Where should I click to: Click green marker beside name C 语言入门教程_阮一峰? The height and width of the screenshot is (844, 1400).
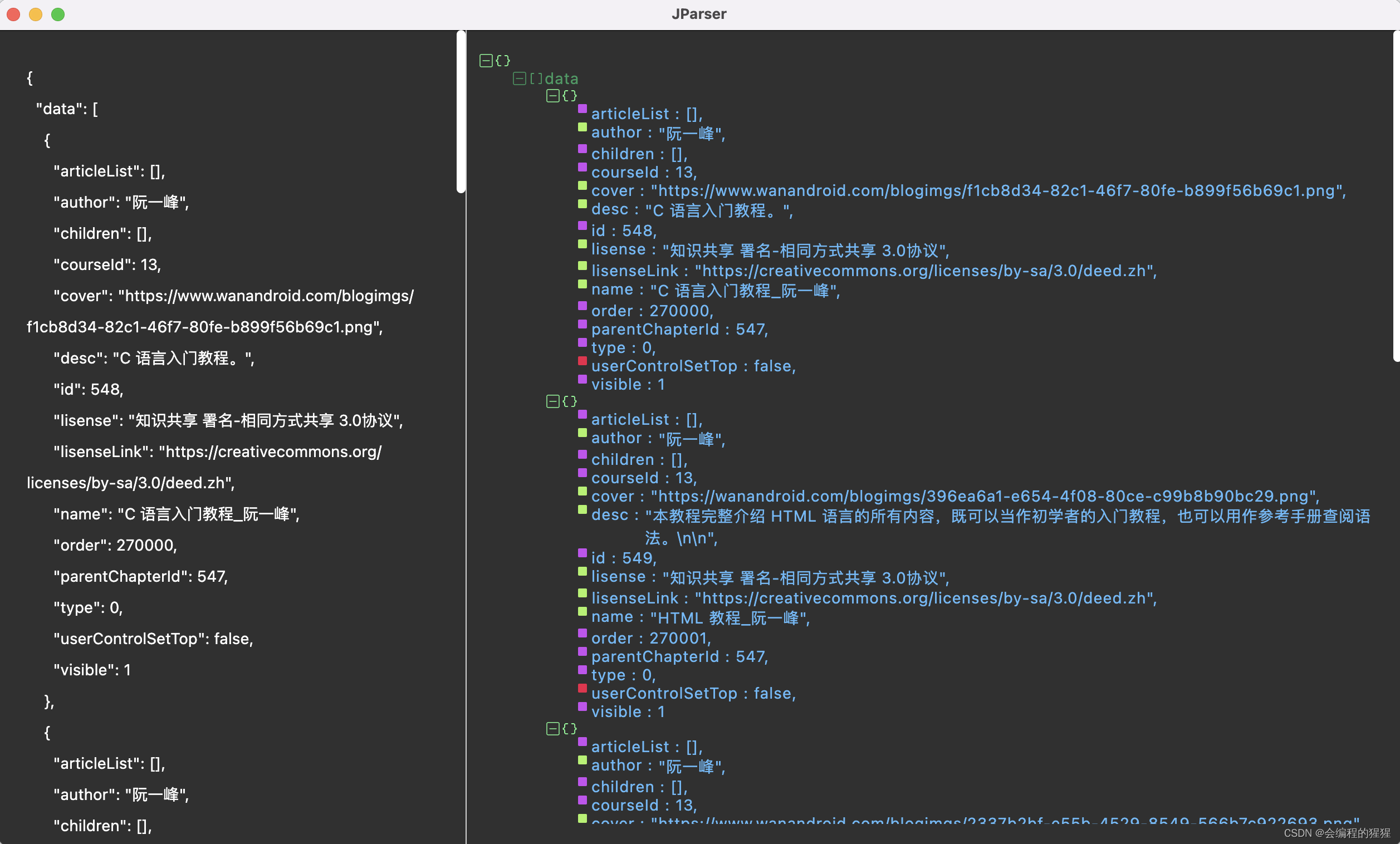(582, 284)
